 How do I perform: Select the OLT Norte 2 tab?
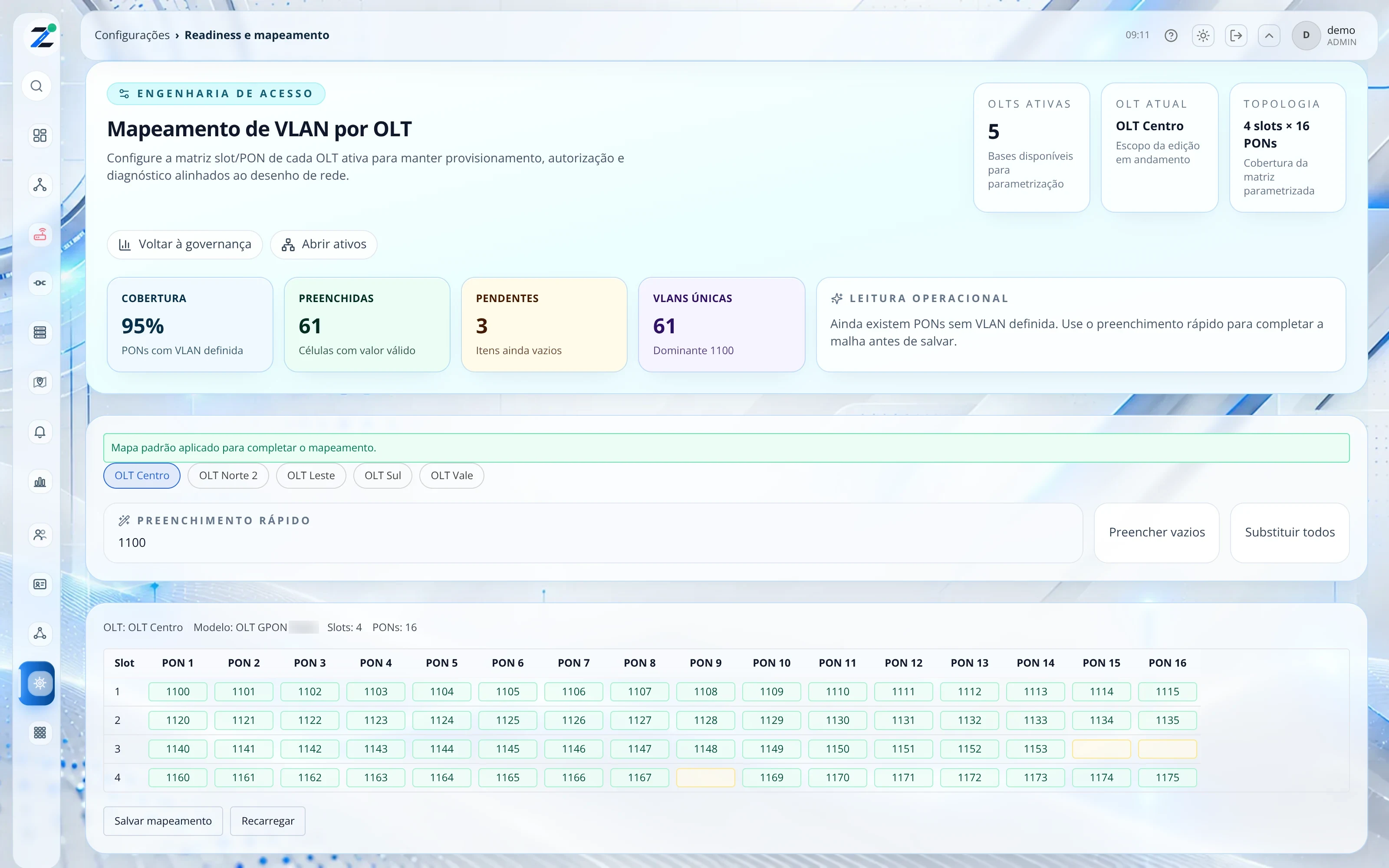click(228, 475)
